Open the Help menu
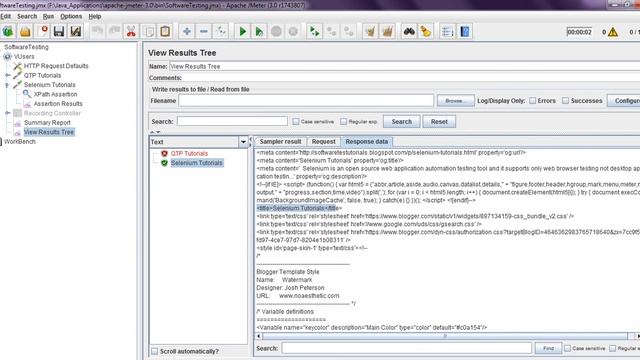Image resolution: width=640 pixels, height=360 pixels. click(95, 16)
